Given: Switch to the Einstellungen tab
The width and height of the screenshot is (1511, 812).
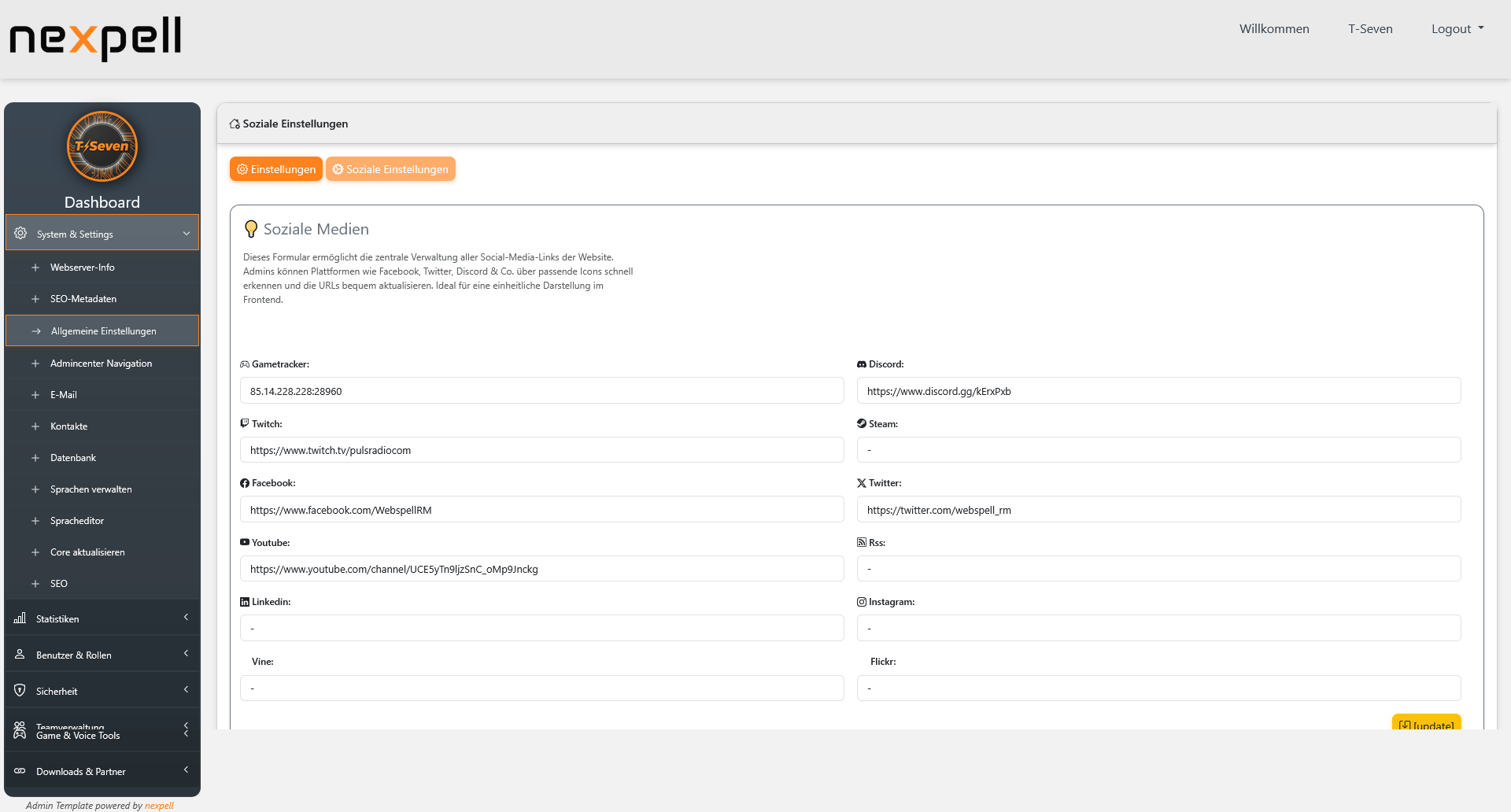Looking at the screenshot, I should coord(275,168).
